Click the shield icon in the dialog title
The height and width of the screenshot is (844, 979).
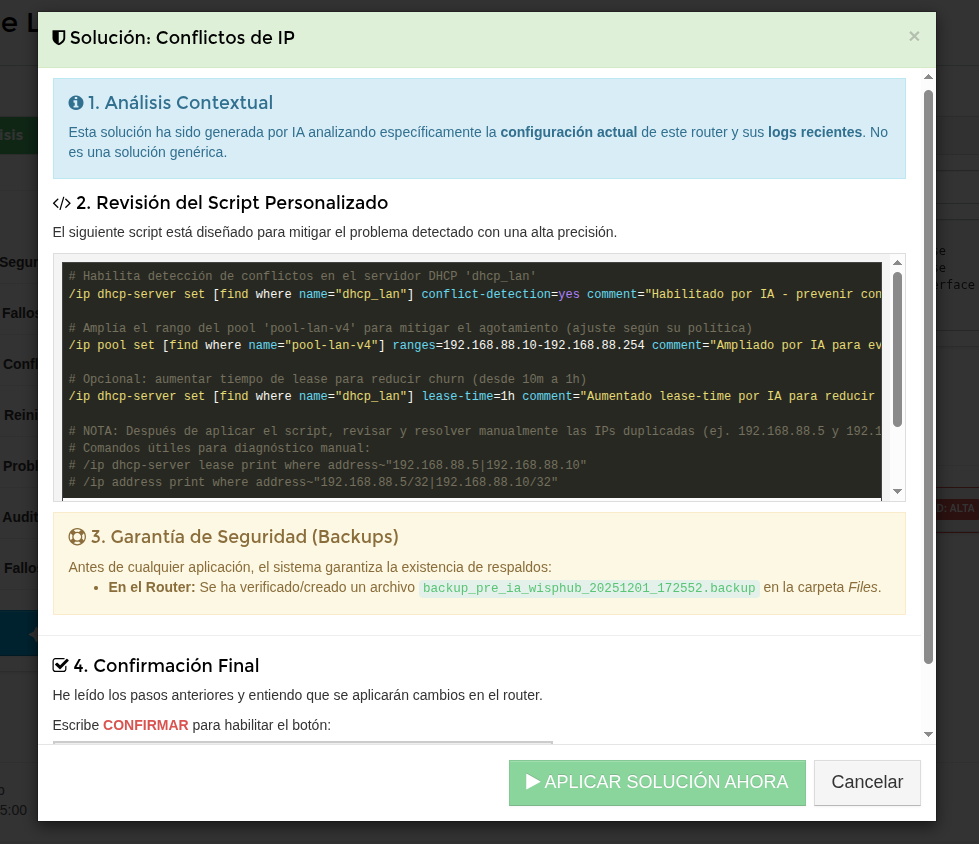[59, 38]
